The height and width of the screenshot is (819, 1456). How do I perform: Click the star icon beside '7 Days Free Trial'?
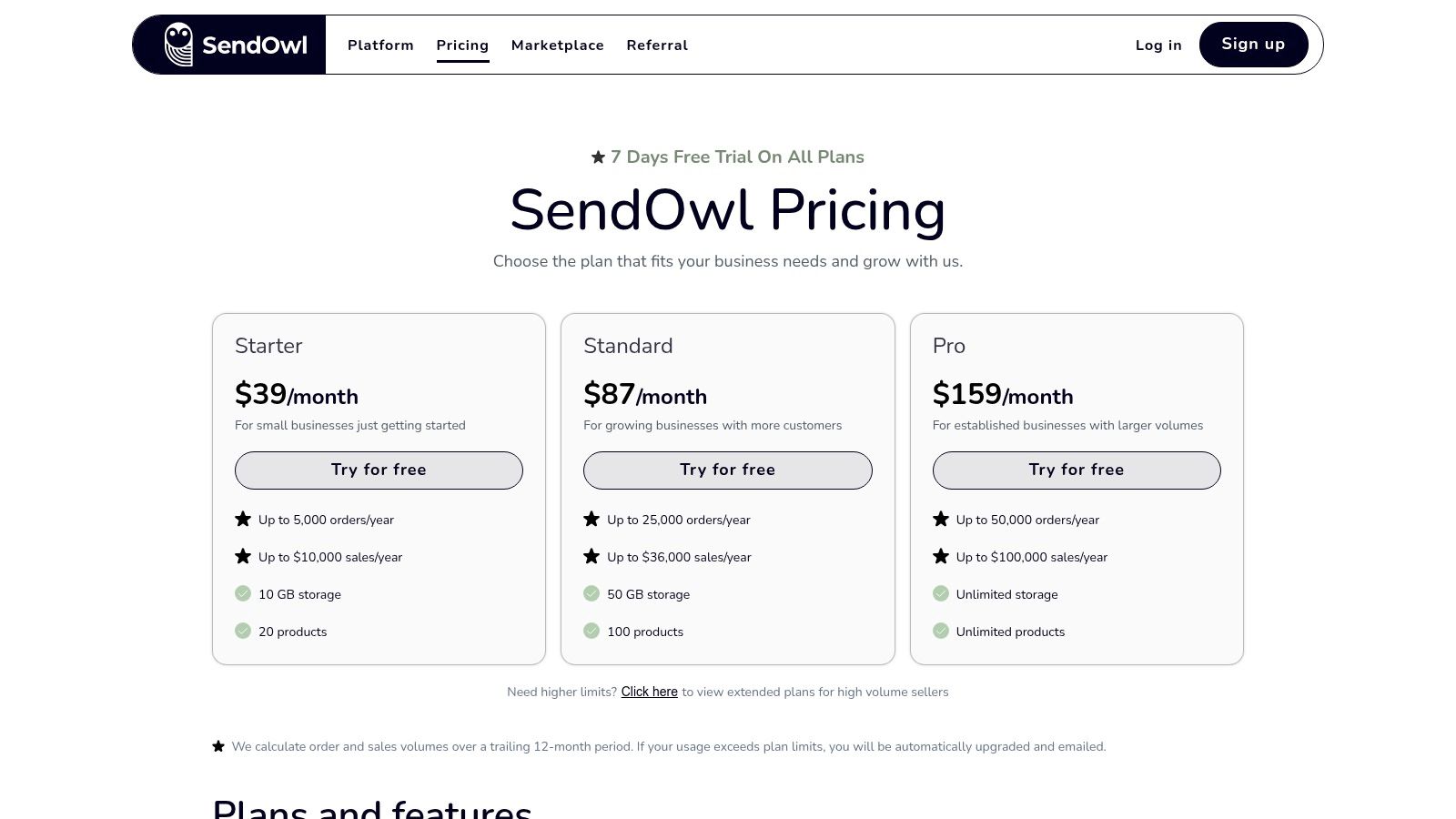point(598,157)
